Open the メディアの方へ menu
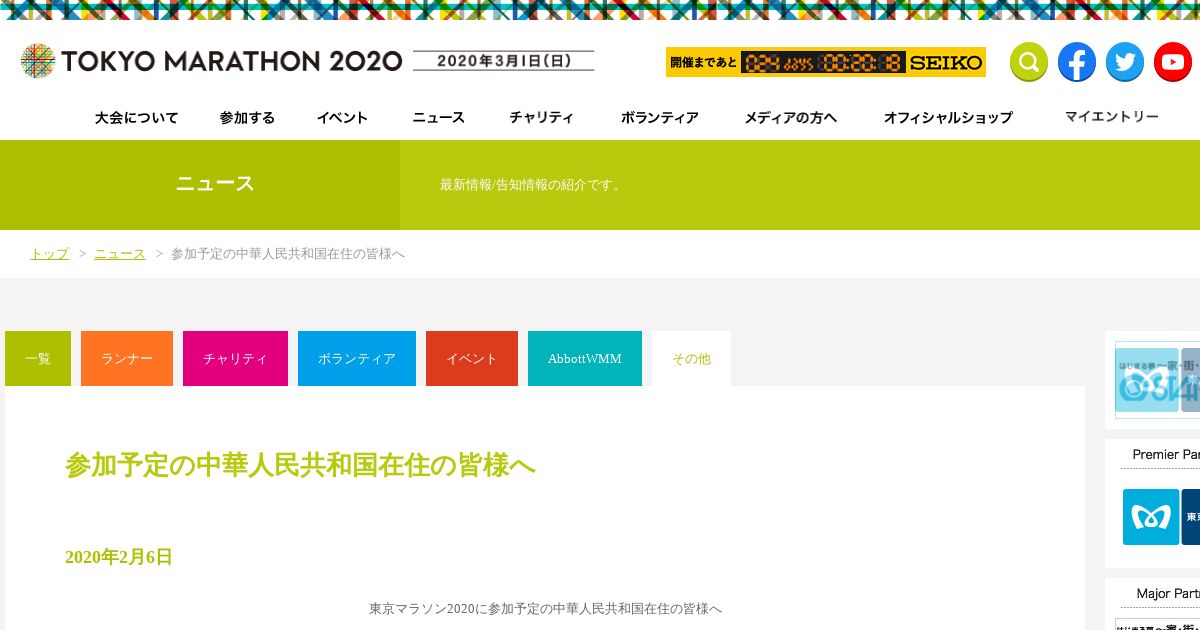This screenshot has height=630, width=1200. coord(790,117)
